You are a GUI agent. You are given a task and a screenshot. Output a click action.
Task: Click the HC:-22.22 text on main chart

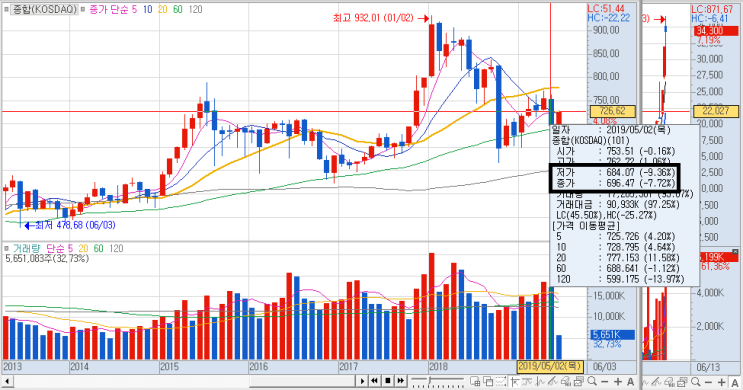pyautogui.click(x=609, y=18)
